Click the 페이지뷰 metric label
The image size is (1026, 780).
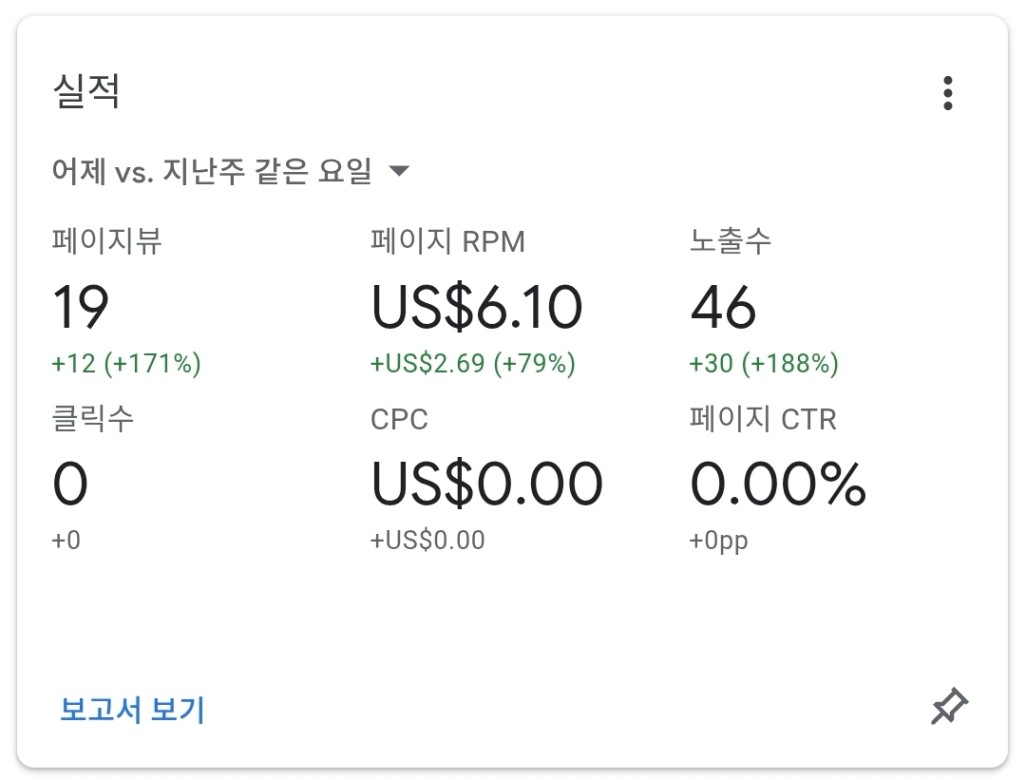click(x=107, y=241)
